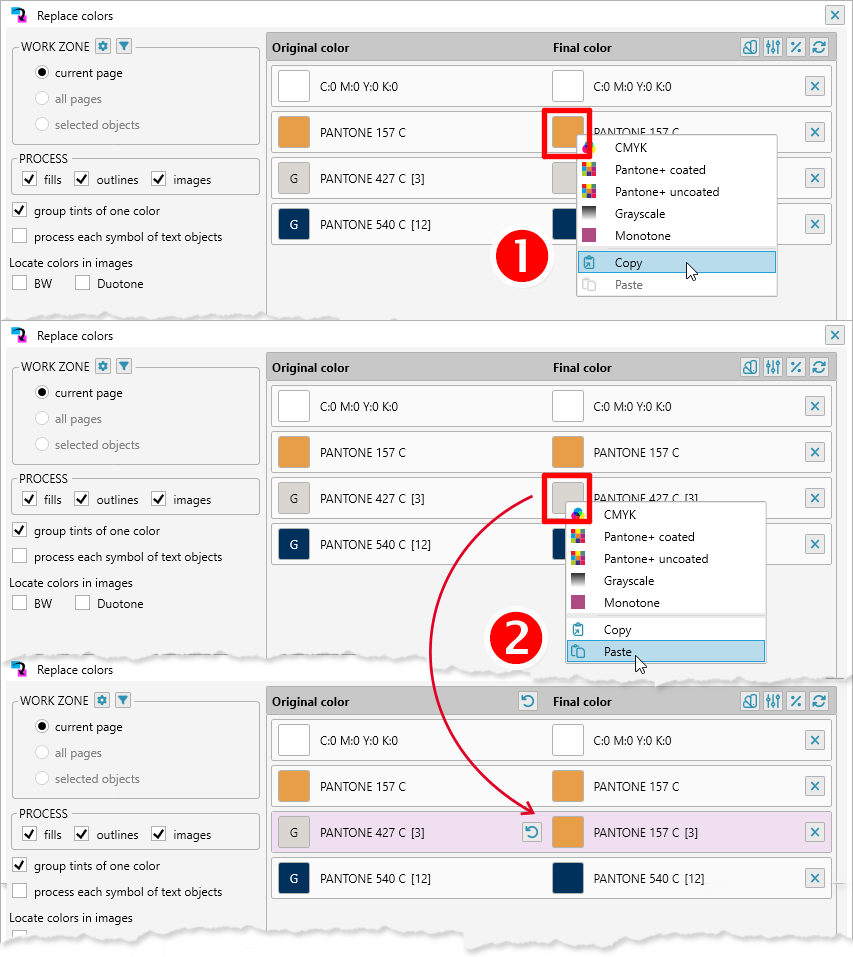Screen dimensions: 853x957
Task: Choose Monotone in top context menu
Action: point(677,236)
